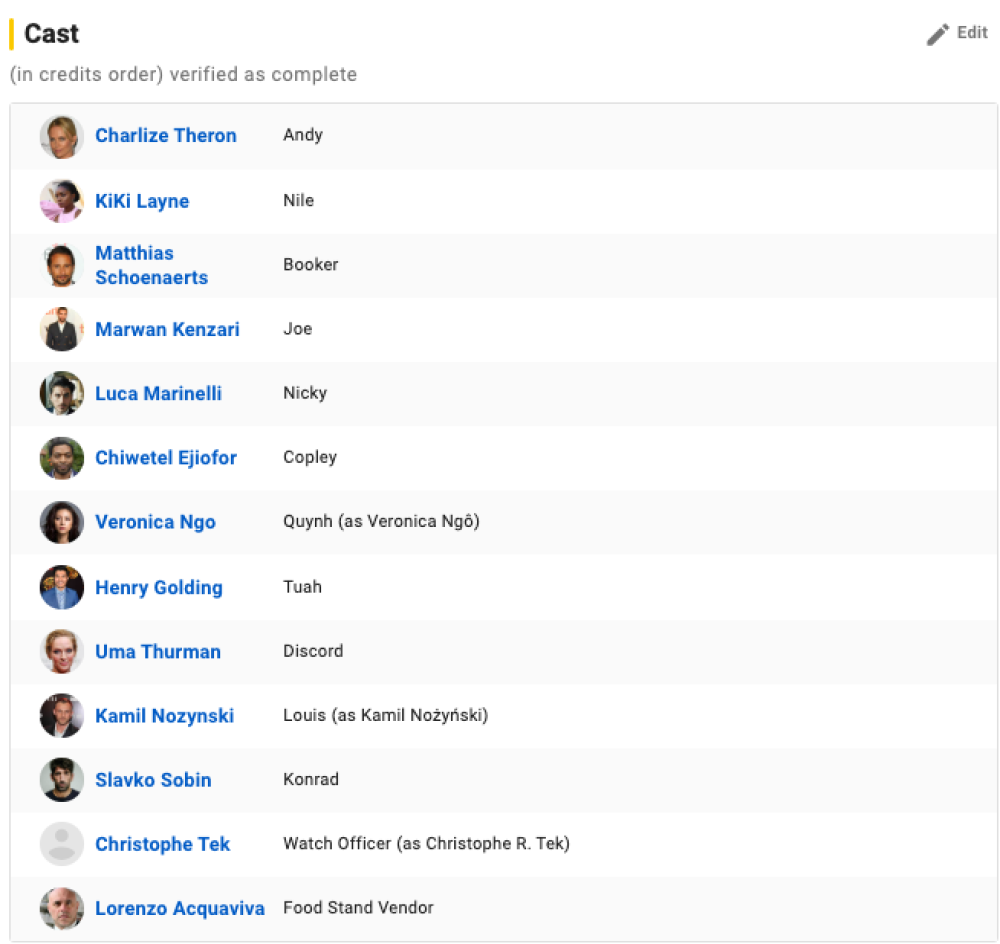Click the pencil Edit icon
This screenshot has height=944, width=1000.
[938, 34]
